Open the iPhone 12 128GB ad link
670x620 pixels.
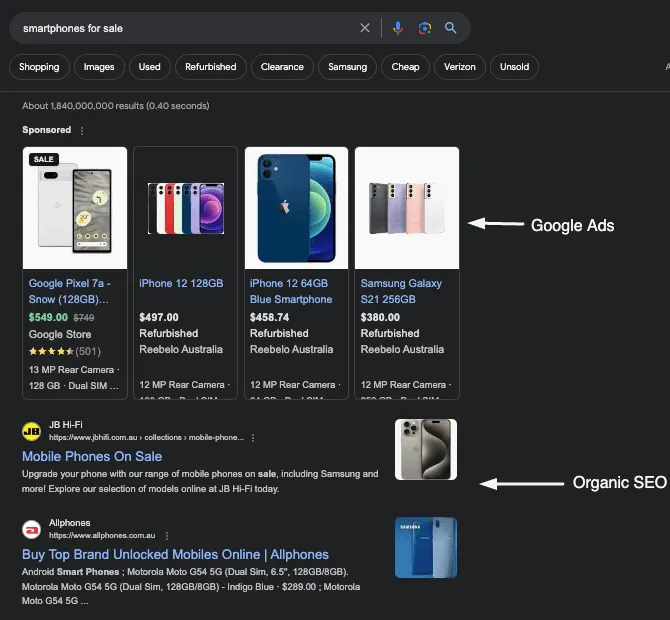pyautogui.click(x=181, y=283)
